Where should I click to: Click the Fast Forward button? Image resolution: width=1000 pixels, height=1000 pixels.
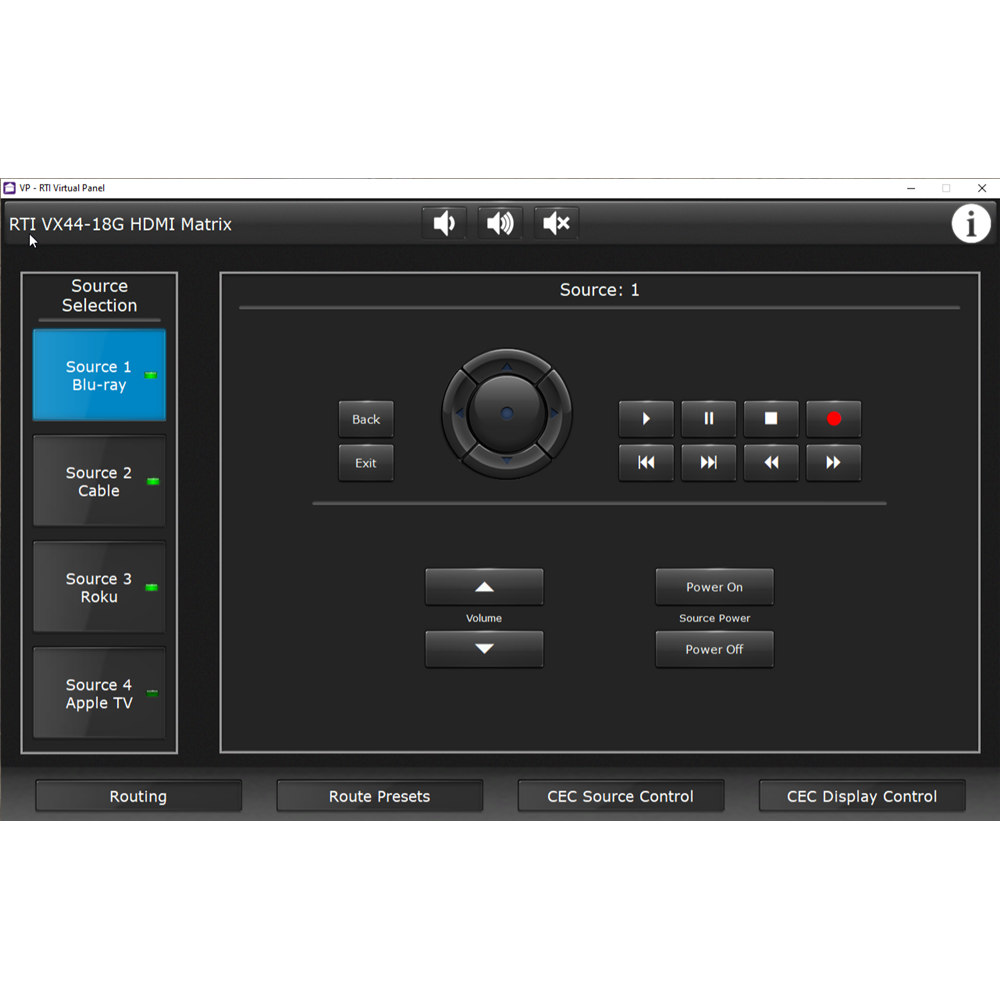(834, 463)
